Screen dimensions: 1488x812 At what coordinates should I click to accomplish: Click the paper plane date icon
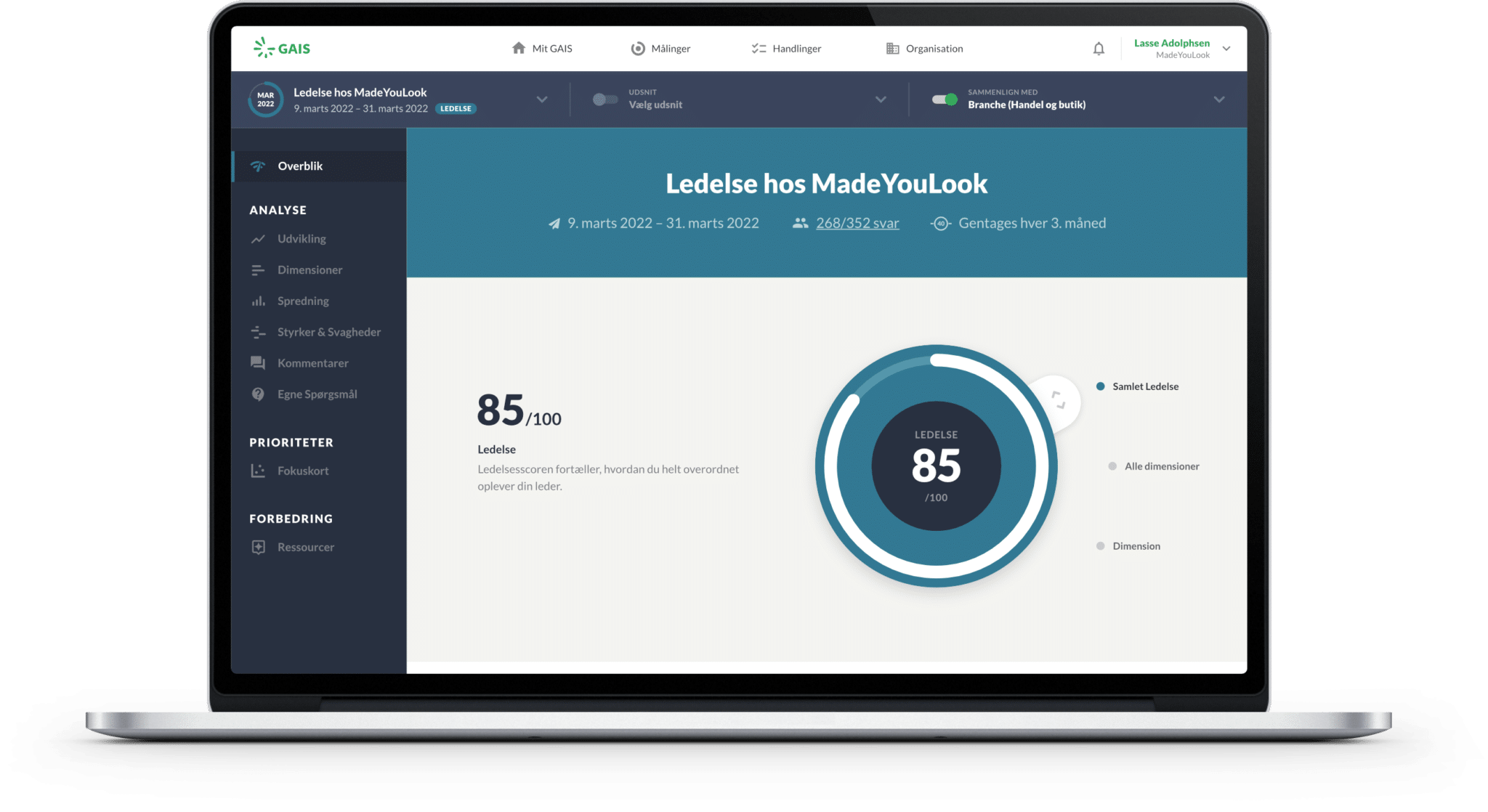pyautogui.click(x=554, y=224)
